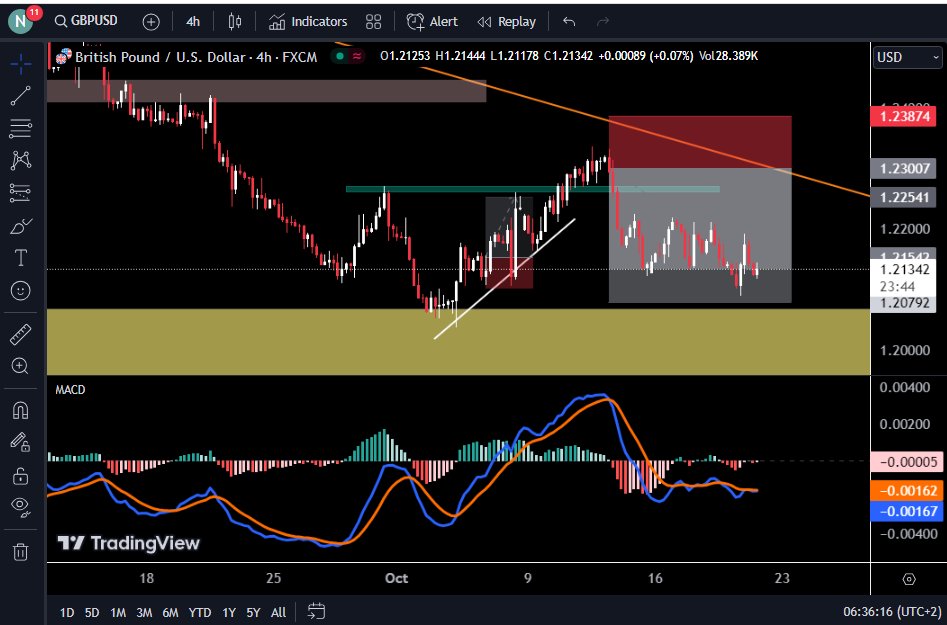
Task: Open the emoji icons tool
Action: [21, 290]
